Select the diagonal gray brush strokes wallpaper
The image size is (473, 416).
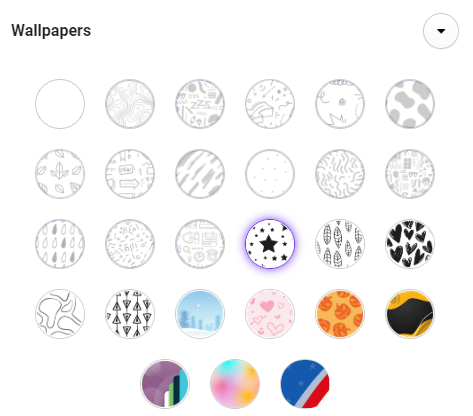point(200,174)
